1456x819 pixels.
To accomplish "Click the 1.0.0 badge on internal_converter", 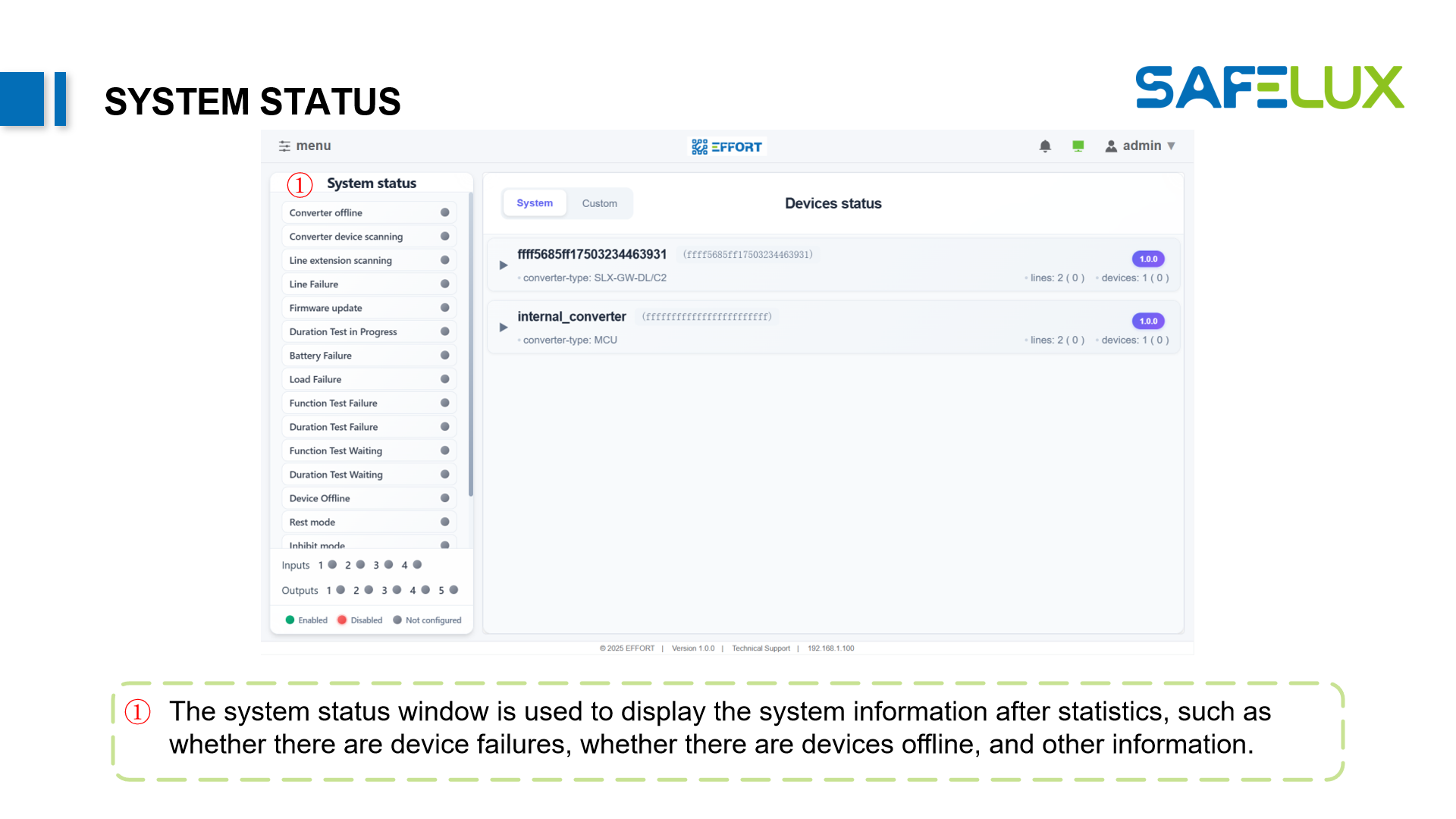I will point(1148,321).
